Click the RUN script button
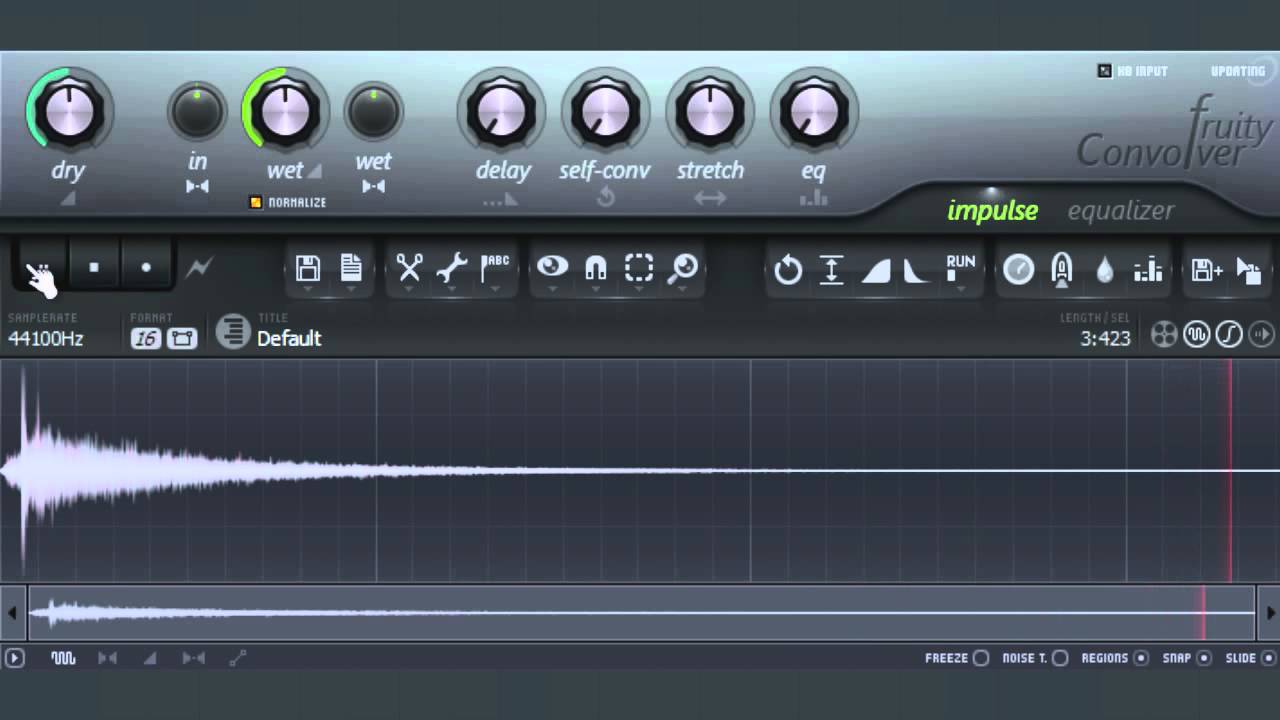 [x=961, y=268]
